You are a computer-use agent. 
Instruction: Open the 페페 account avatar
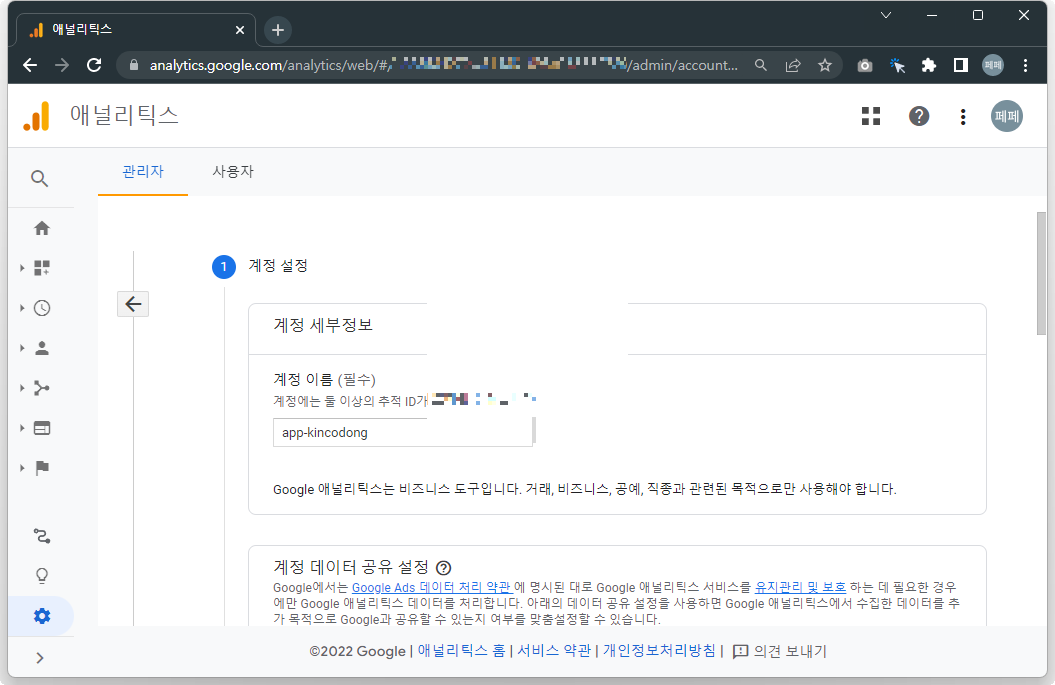1006,116
